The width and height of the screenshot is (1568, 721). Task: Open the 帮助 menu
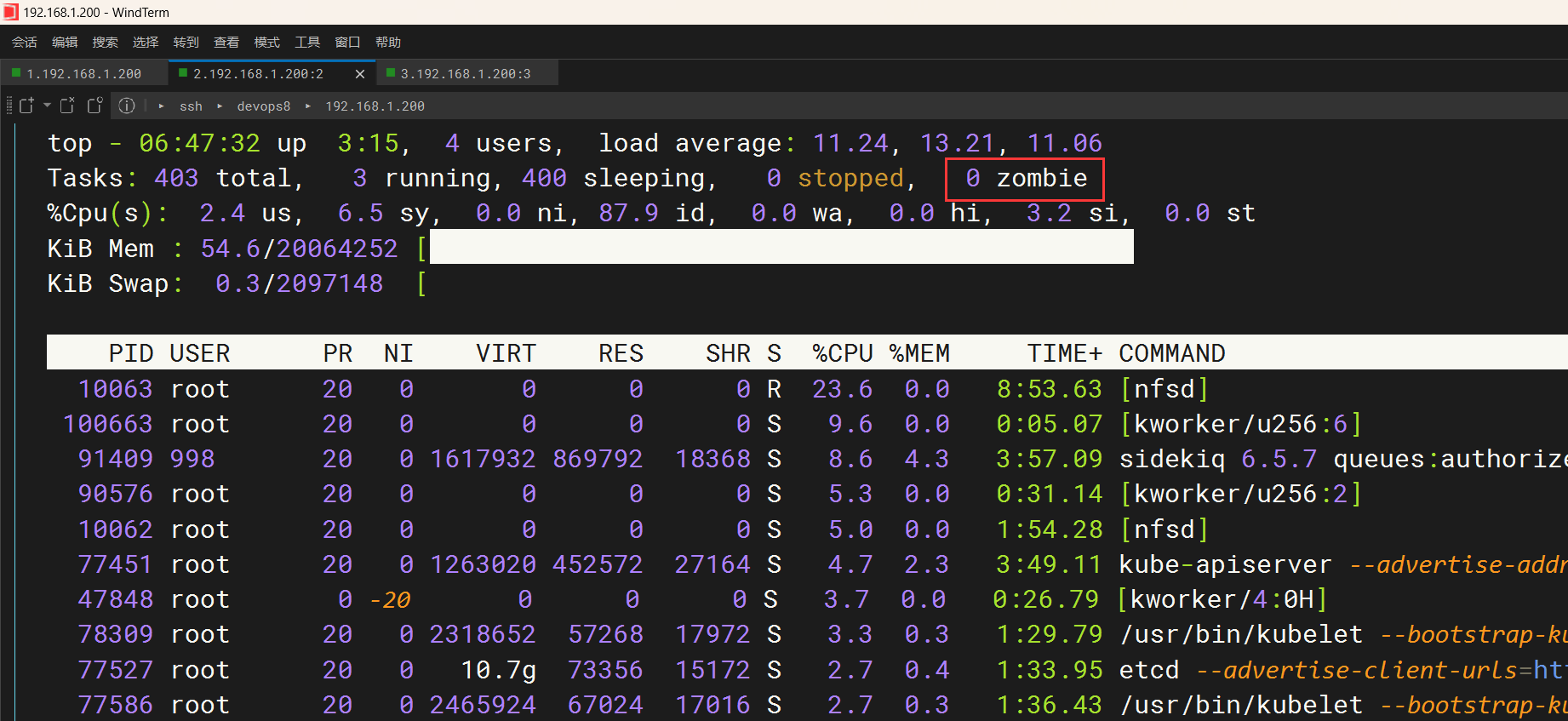point(388,42)
